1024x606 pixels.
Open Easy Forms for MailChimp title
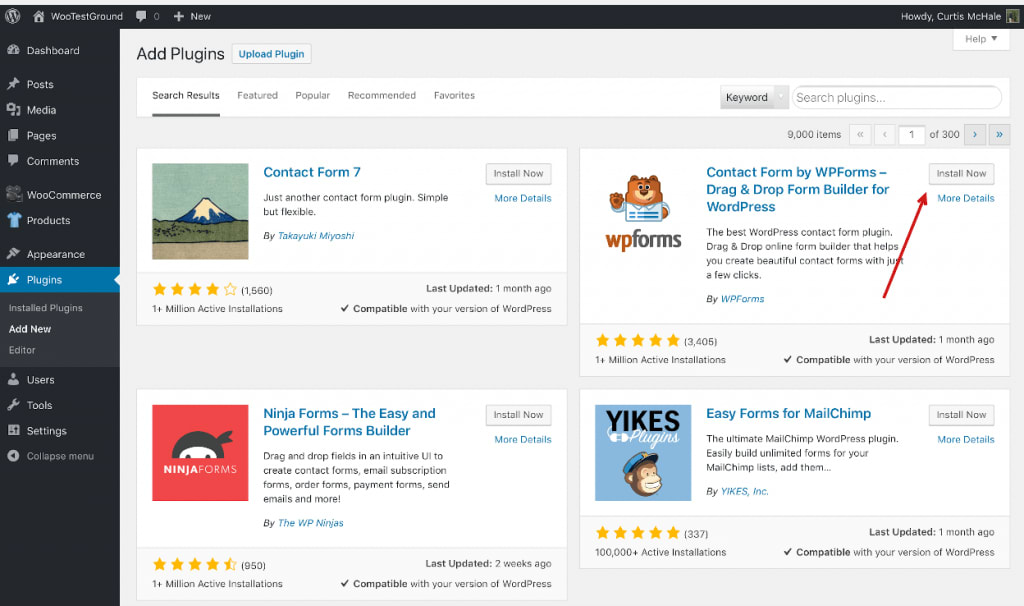coord(788,413)
